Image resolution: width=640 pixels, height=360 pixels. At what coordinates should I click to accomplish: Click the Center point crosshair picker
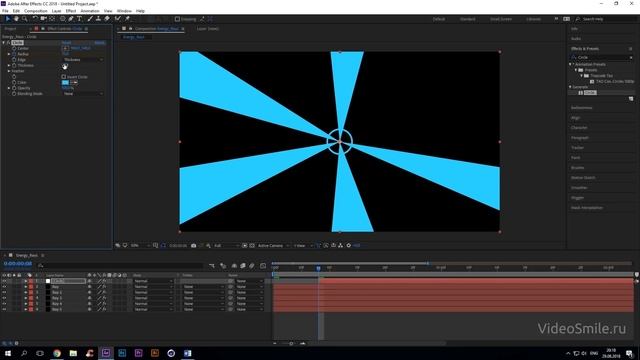[65, 48]
